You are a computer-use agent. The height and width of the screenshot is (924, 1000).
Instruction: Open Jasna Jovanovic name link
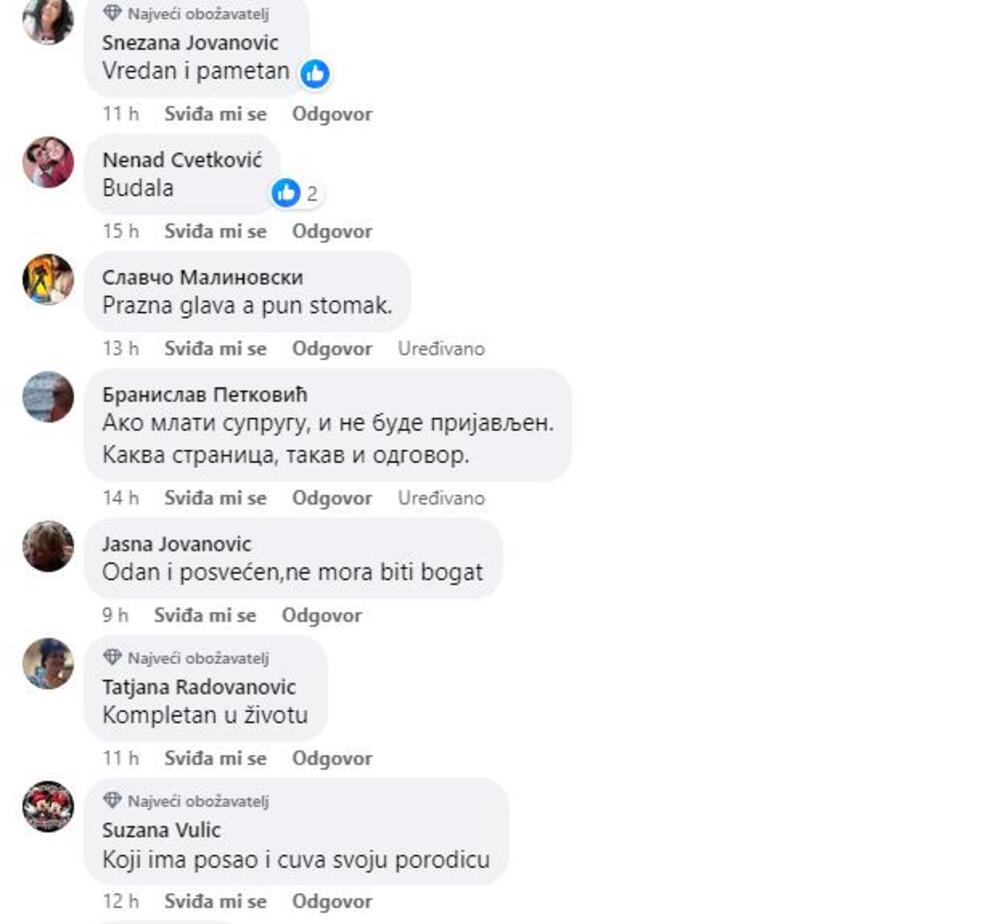[177, 544]
